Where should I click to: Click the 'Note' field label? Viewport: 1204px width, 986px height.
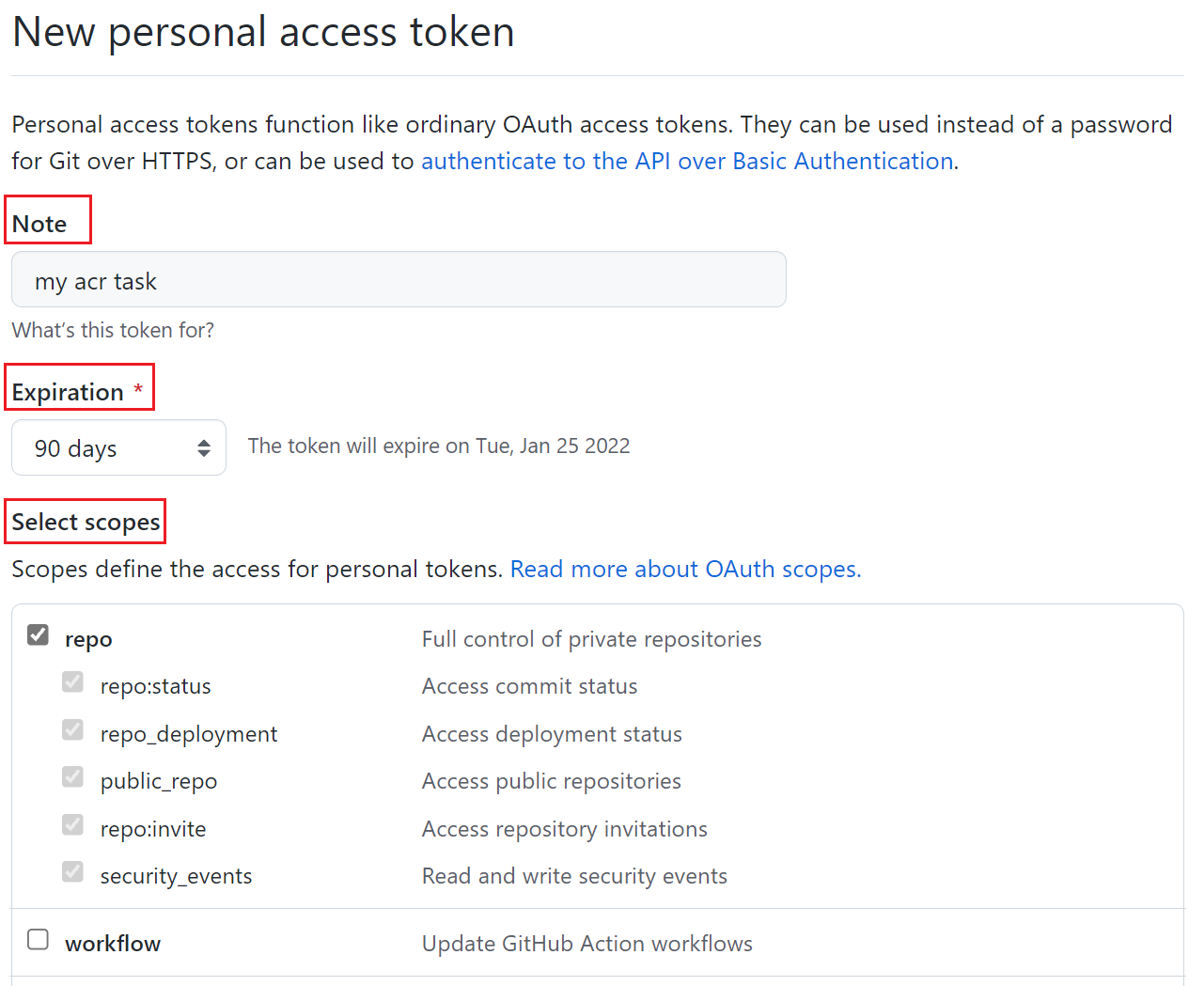click(39, 225)
